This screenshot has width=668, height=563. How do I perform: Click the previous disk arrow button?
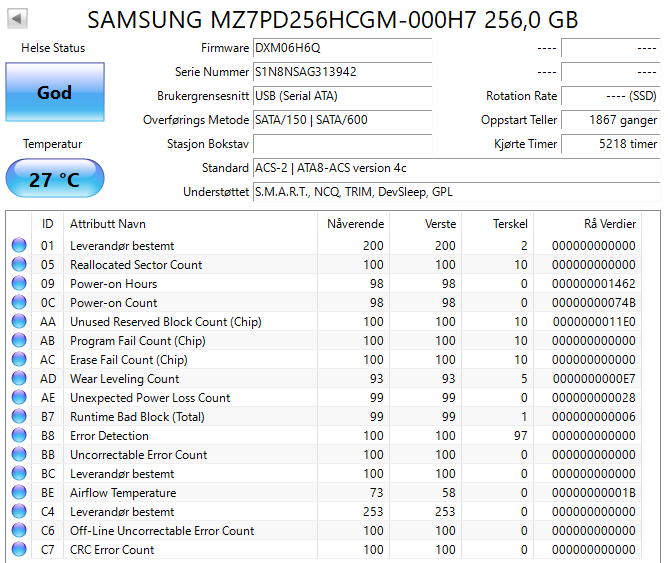tap(18, 19)
